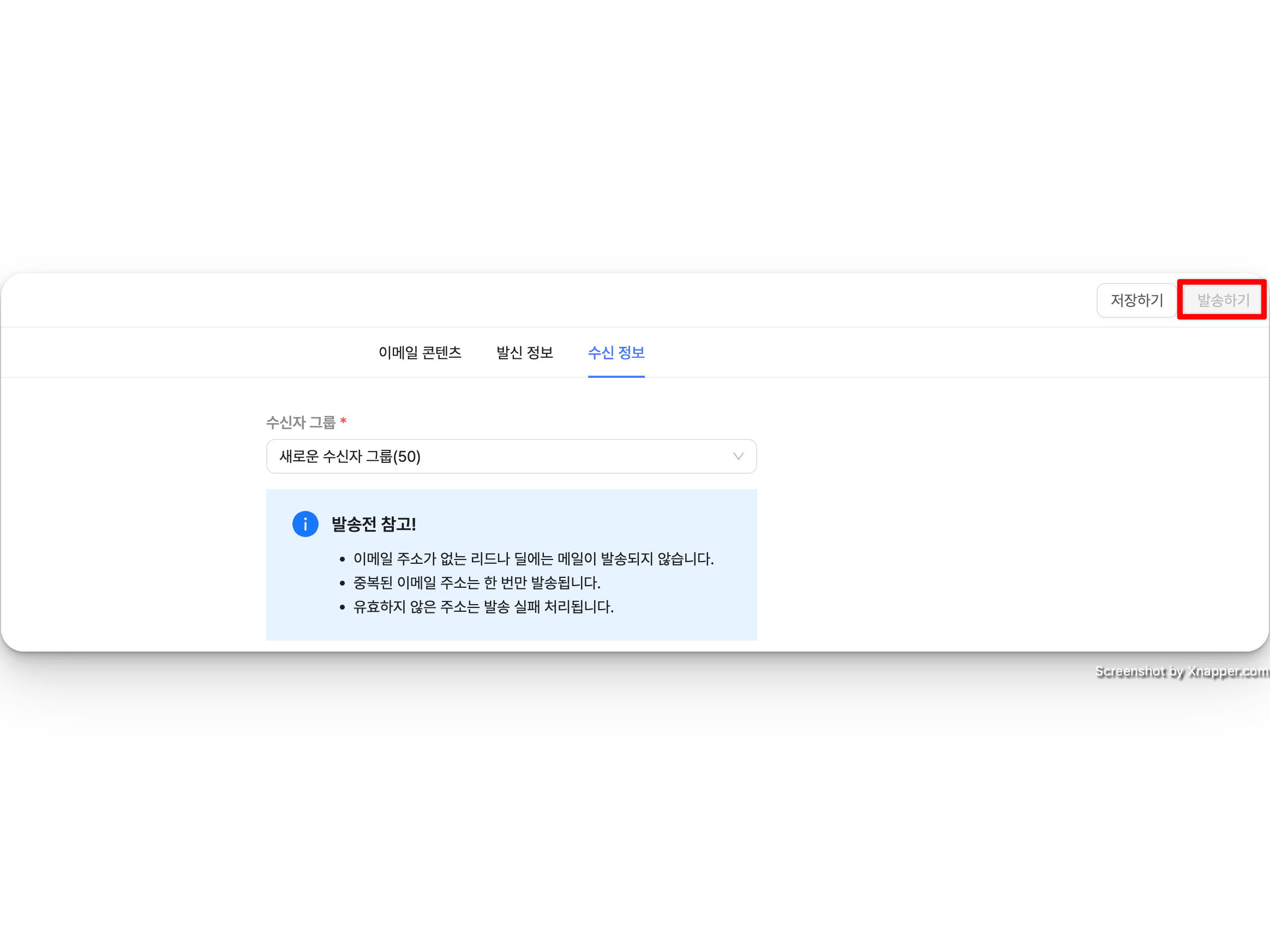The height and width of the screenshot is (952, 1270).
Task: Click the Screenshot by Xnapper.com watermark
Action: [1181, 671]
